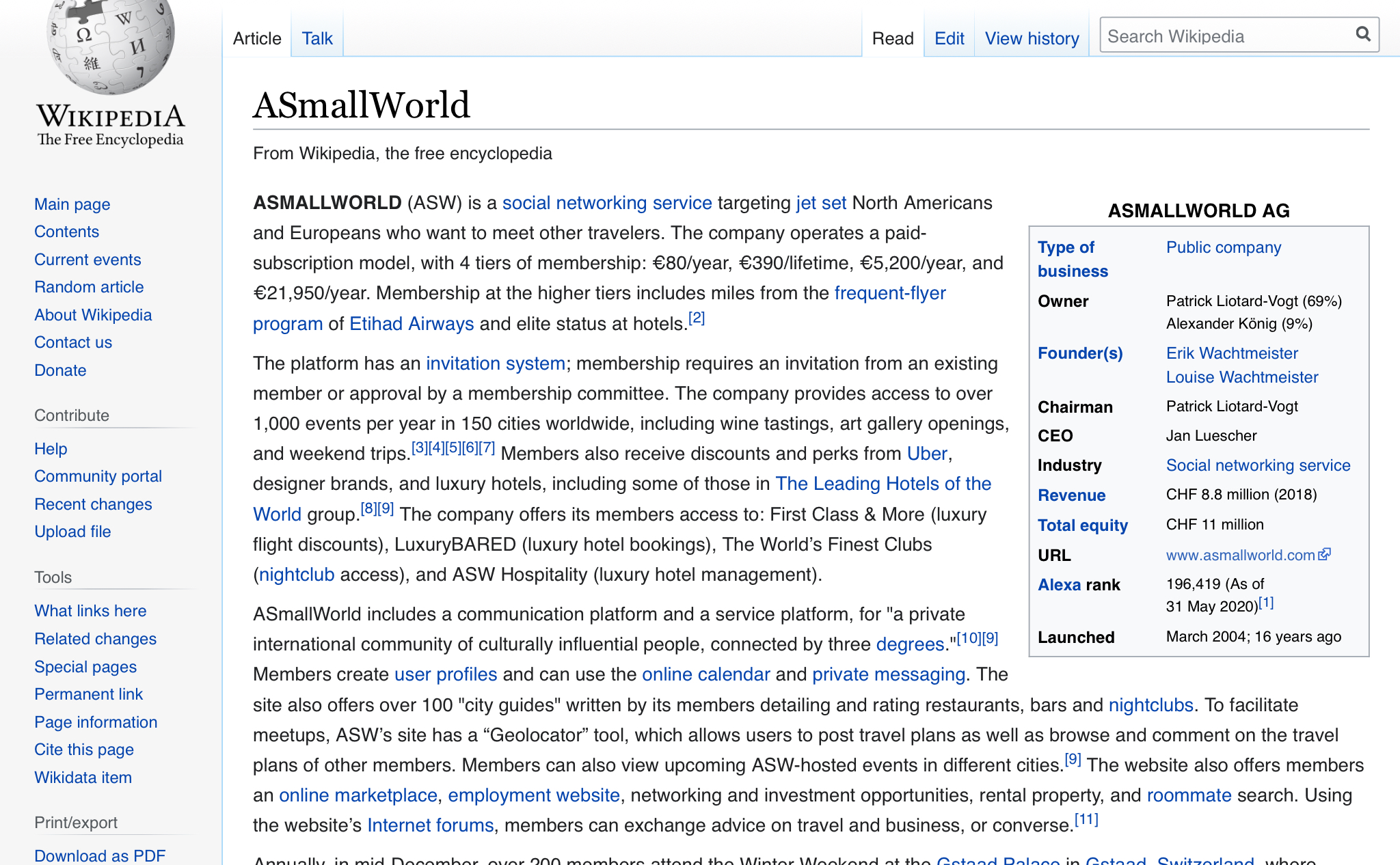Click the Founder(s) infobox label

click(x=1080, y=353)
